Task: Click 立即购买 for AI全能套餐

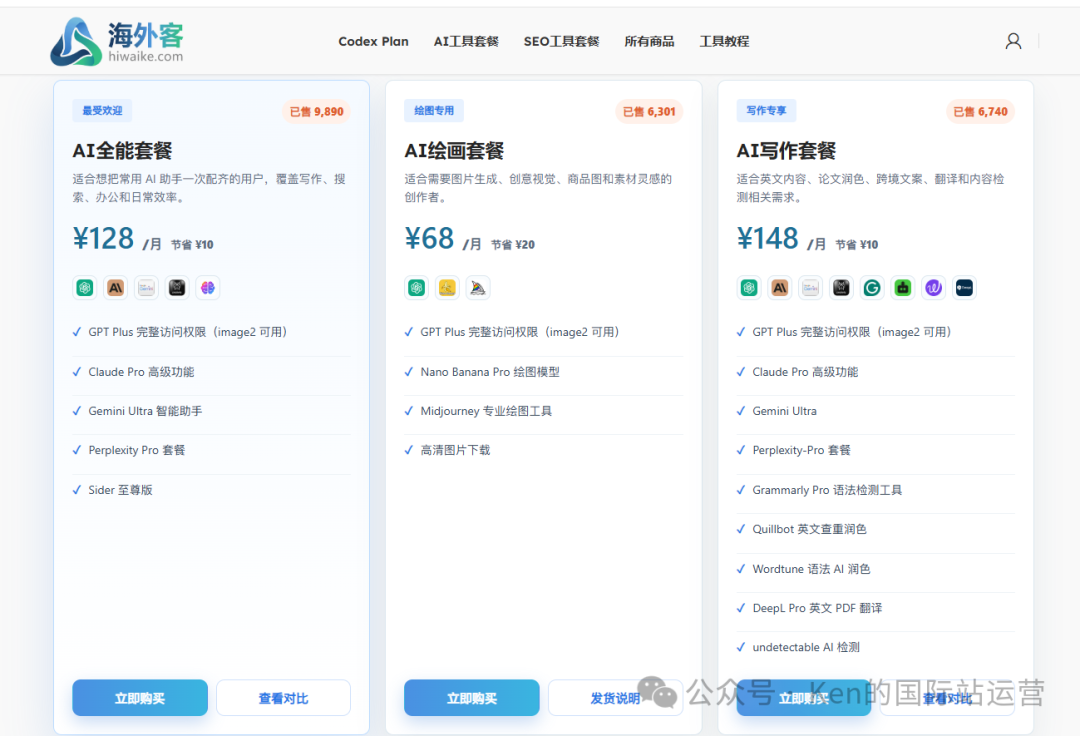Action: point(140,698)
